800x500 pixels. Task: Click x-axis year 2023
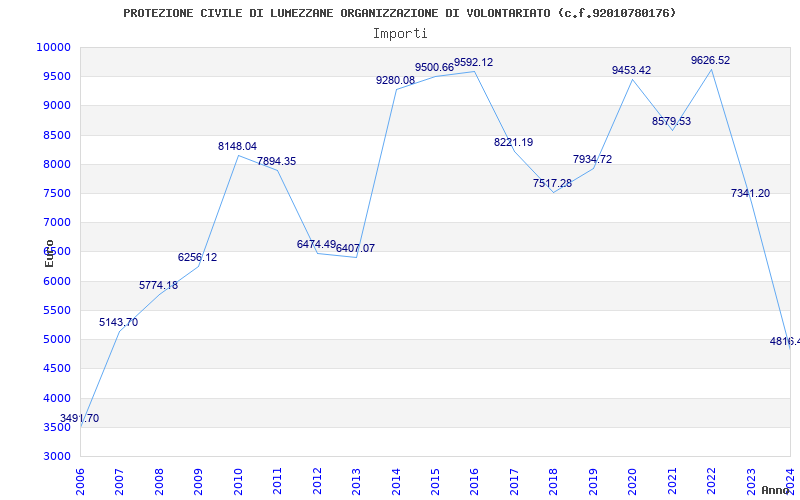[751, 482]
